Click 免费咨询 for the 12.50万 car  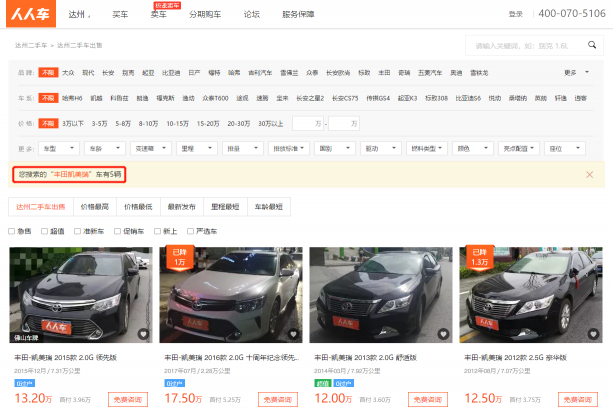click(x=578, y=399)
